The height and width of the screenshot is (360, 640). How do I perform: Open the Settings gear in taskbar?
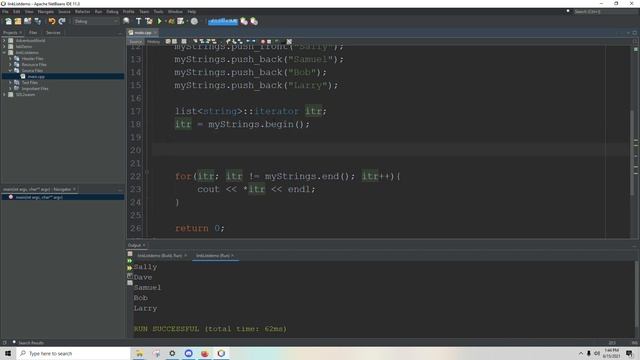tap(172, 353)
